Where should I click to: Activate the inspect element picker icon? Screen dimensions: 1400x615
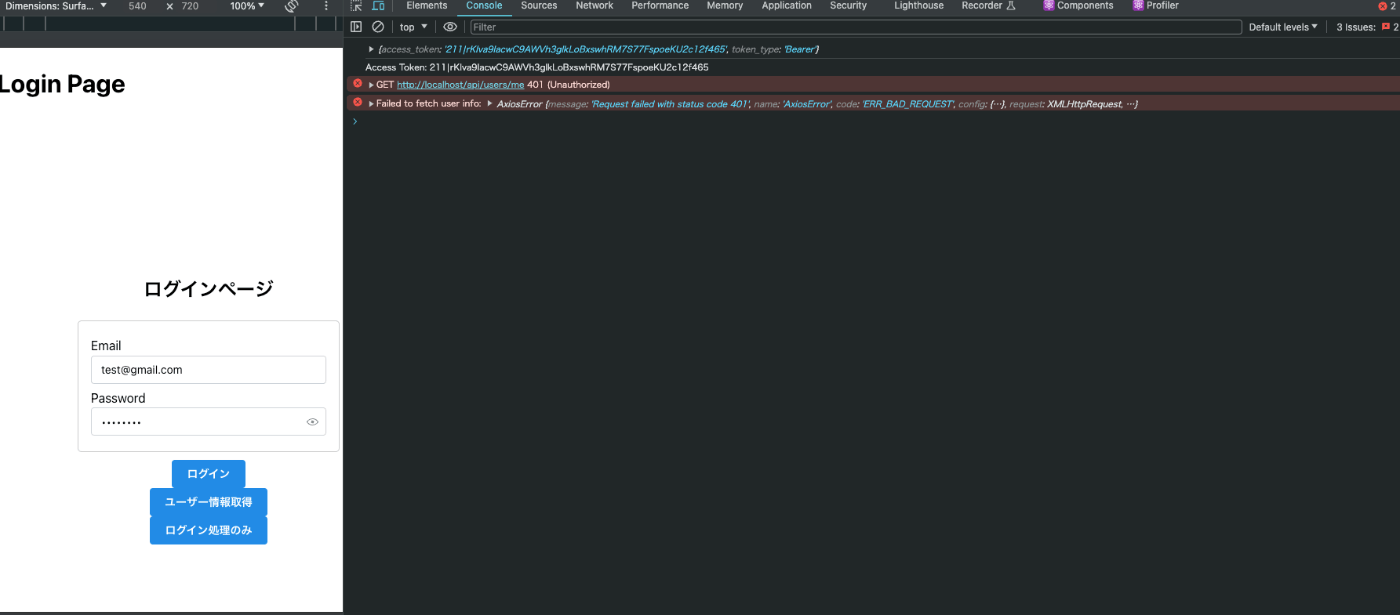(x=357, y=6)
